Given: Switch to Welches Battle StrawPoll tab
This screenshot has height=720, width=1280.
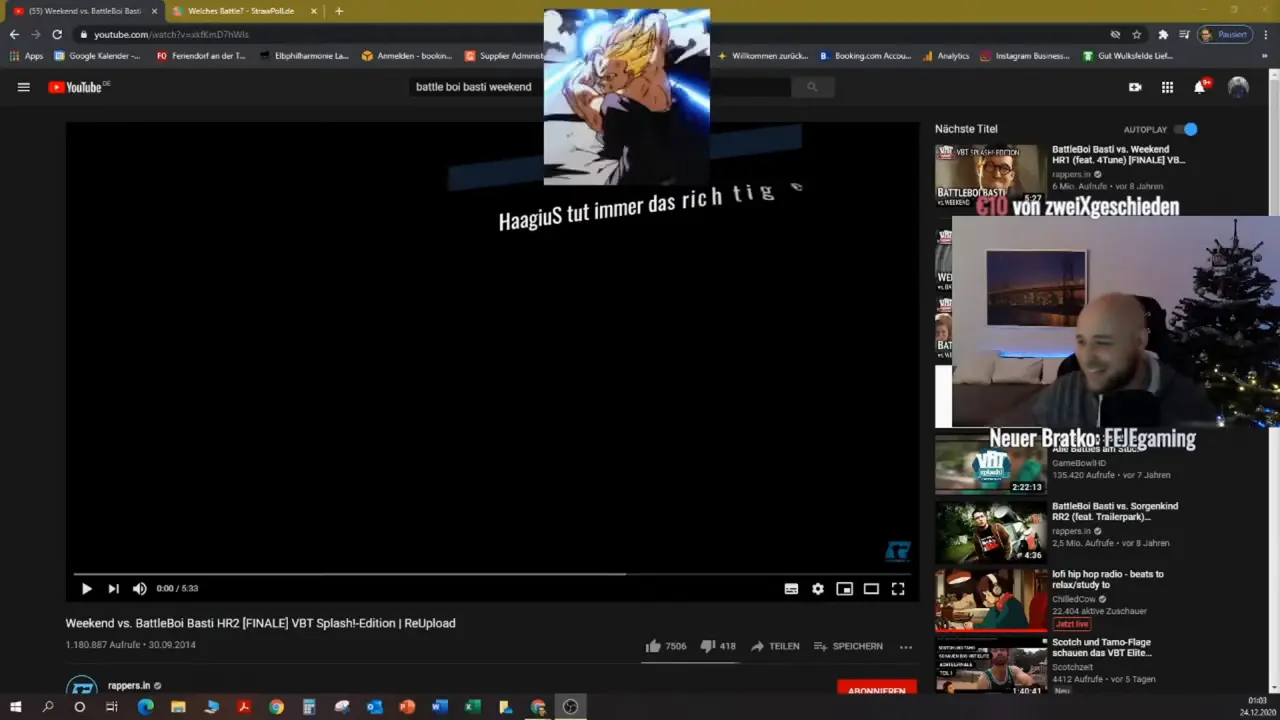Looking at the screenshot, I should pos(240,11).
